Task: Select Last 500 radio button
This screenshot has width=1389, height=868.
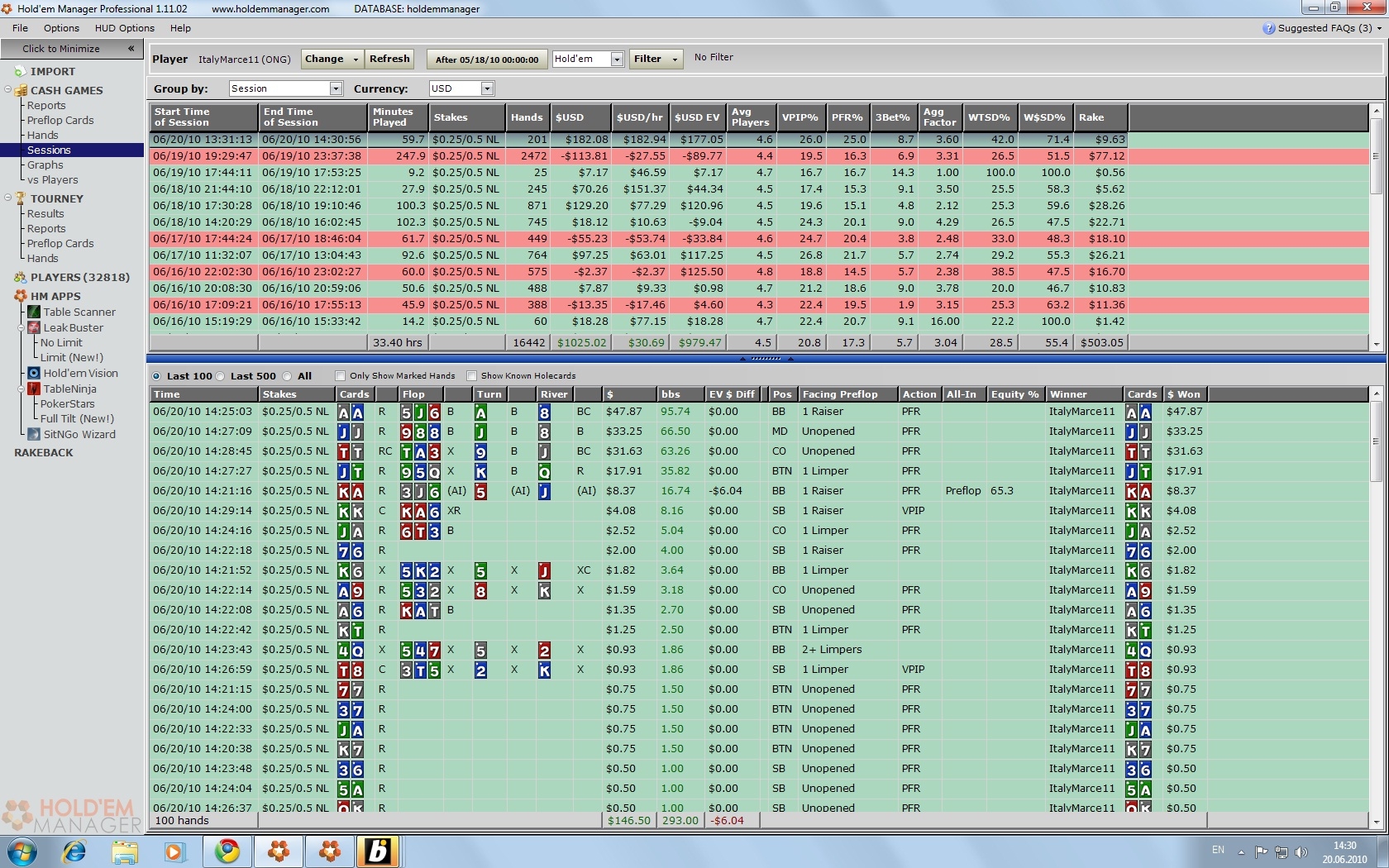Action: coord(220,376)
